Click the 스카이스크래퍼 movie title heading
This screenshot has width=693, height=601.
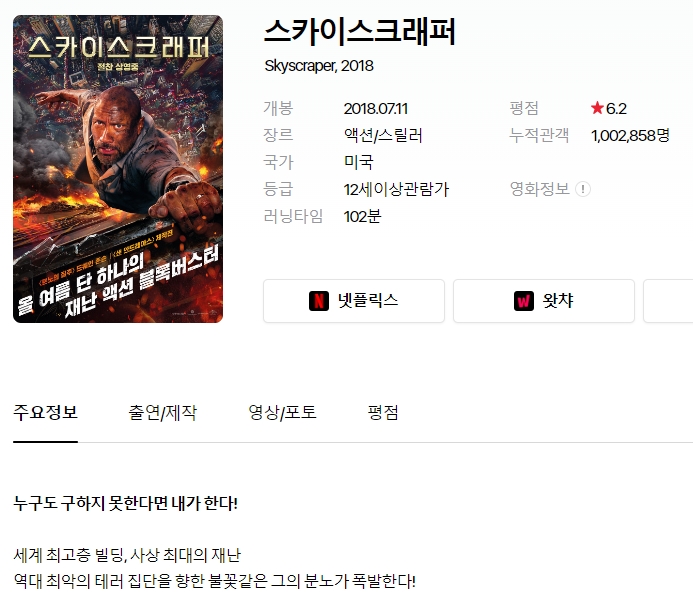click(x=360, y=32)
